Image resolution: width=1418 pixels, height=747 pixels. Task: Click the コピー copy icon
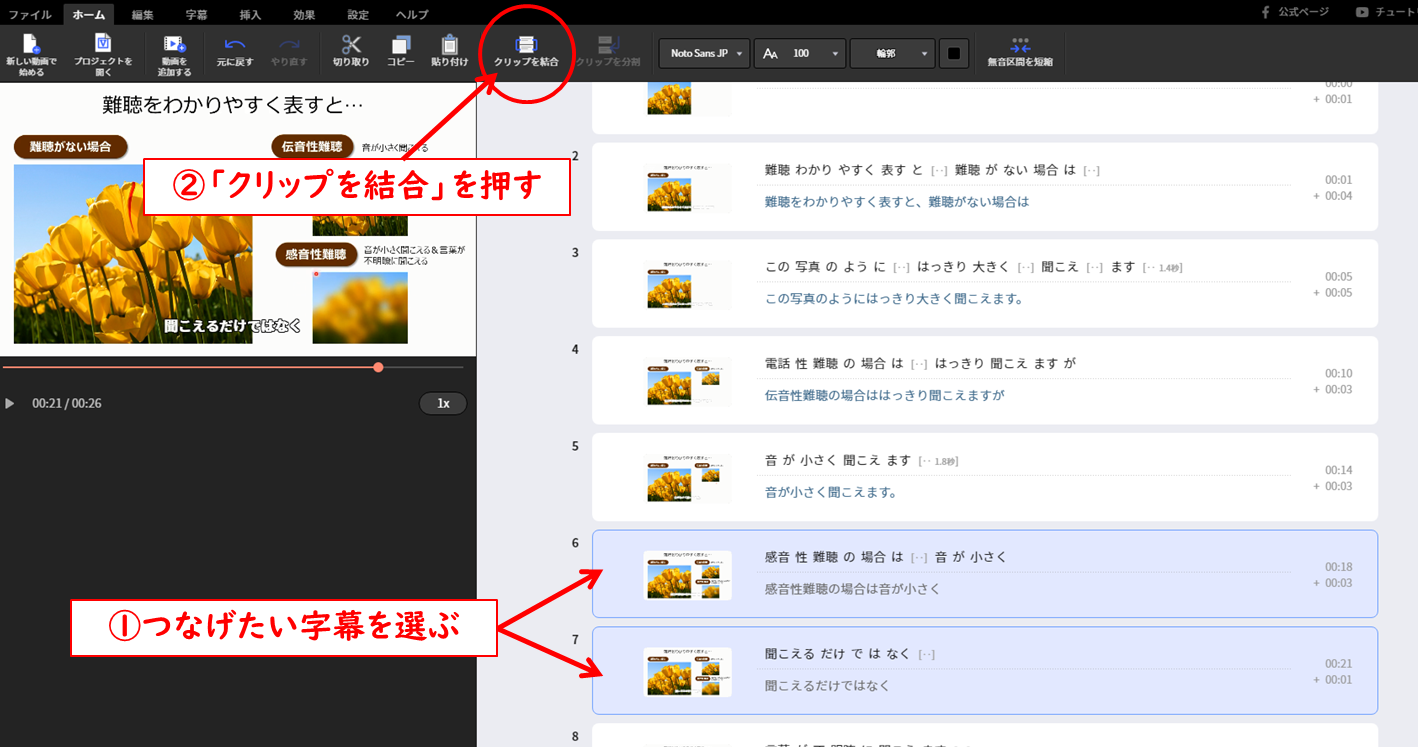pos(401,52)
